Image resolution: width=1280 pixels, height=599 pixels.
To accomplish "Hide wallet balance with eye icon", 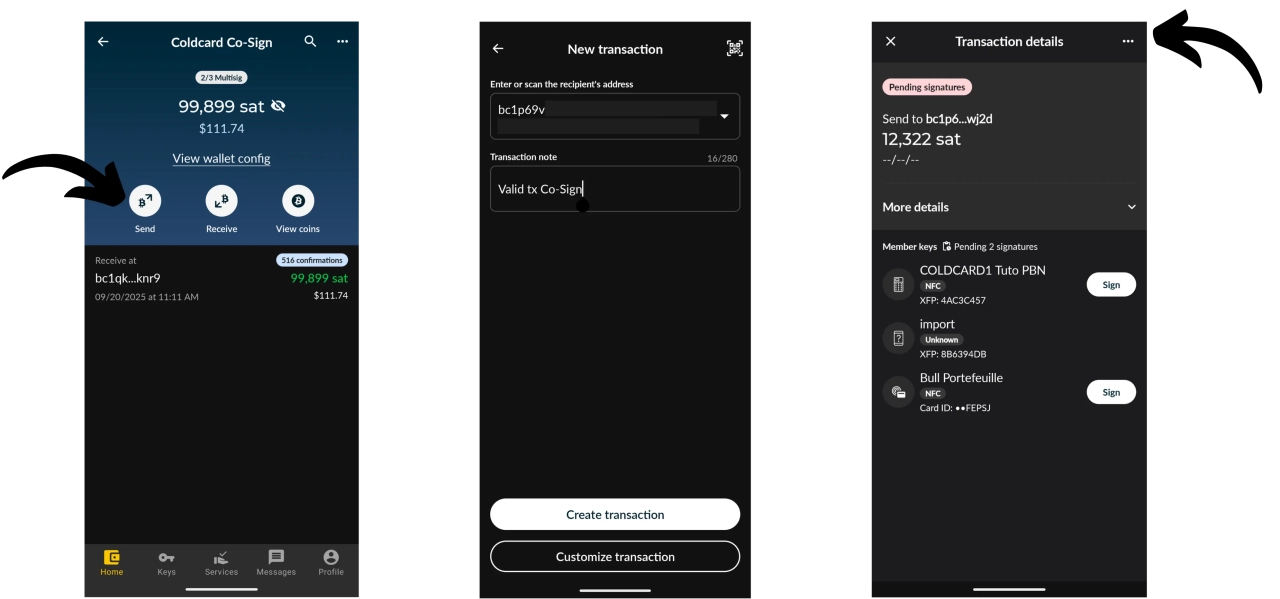I will click(x=278, y=106).
